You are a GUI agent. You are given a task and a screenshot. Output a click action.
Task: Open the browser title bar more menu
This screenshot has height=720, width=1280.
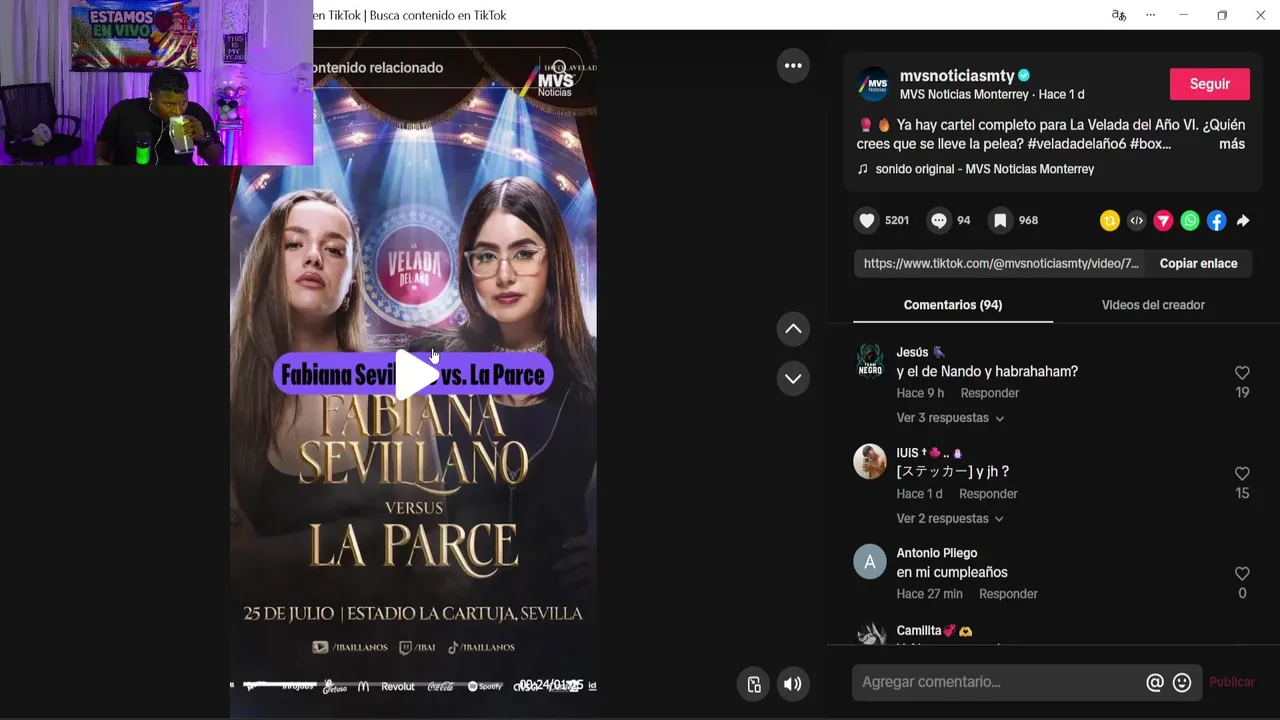click(x=1150, y=15)
